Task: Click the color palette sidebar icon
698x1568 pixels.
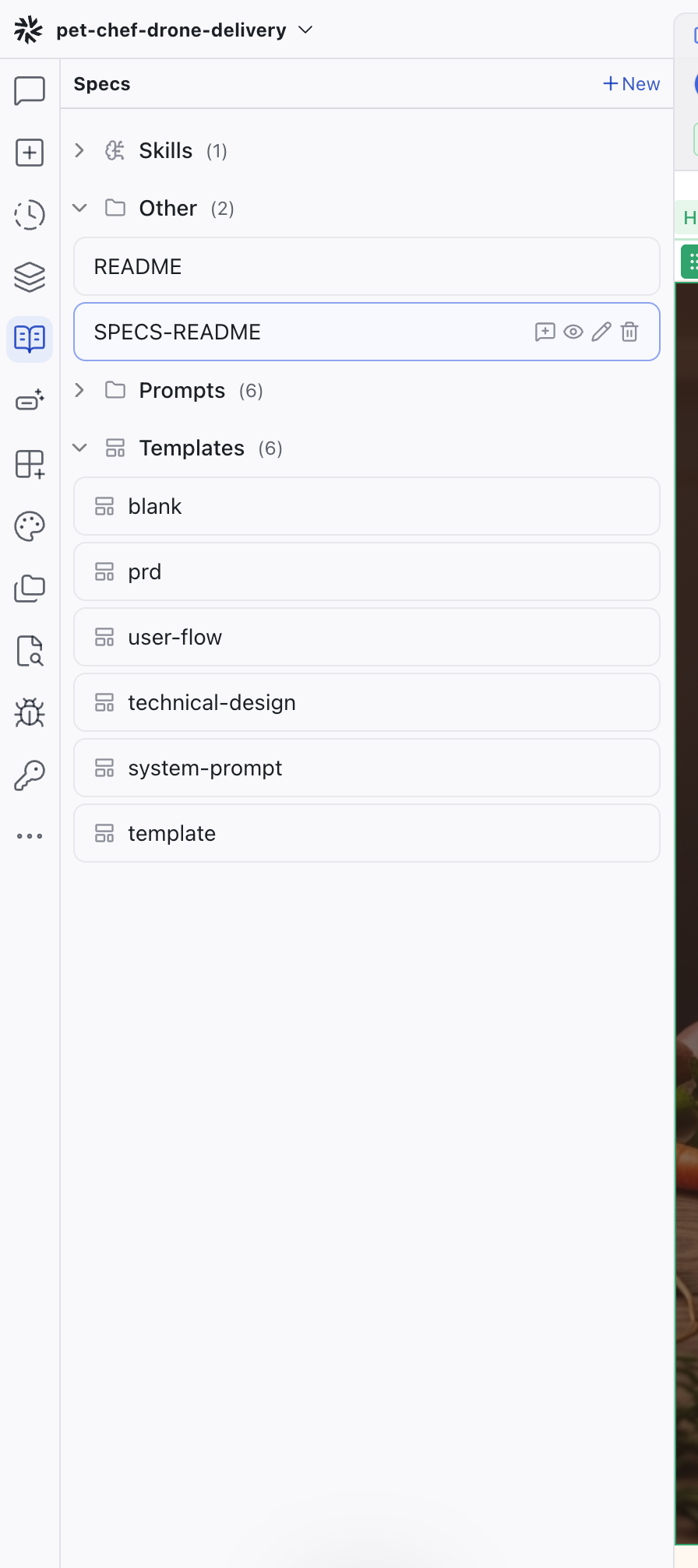Action: [30, 526]
